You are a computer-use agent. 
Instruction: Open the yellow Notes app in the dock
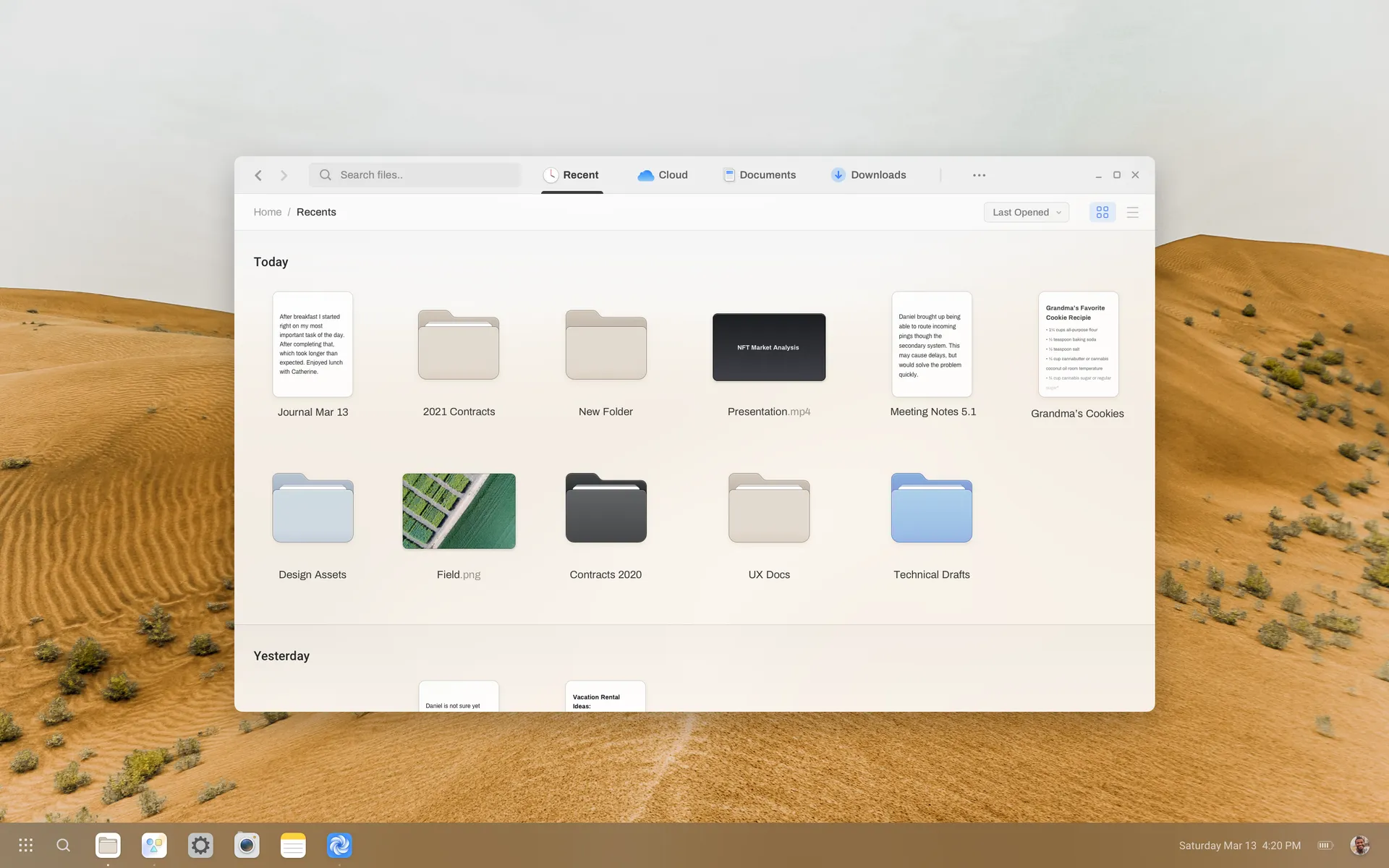click(293, 845)
